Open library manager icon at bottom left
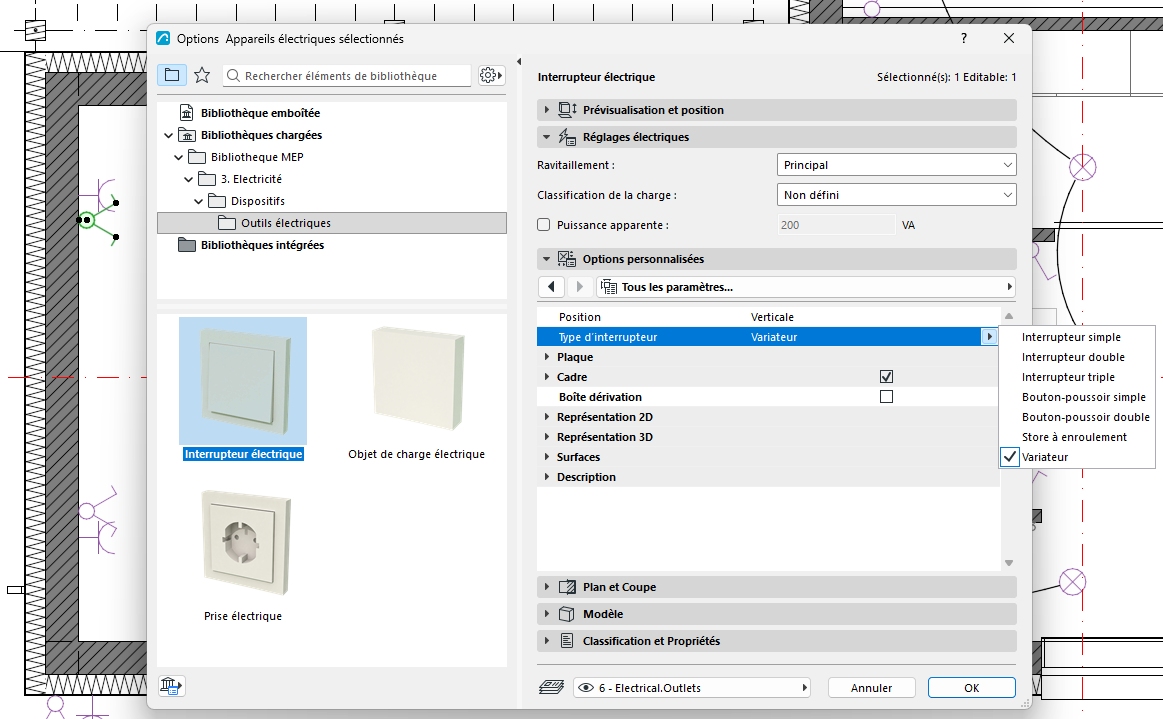1163x719 pixels. coord(171,686)
